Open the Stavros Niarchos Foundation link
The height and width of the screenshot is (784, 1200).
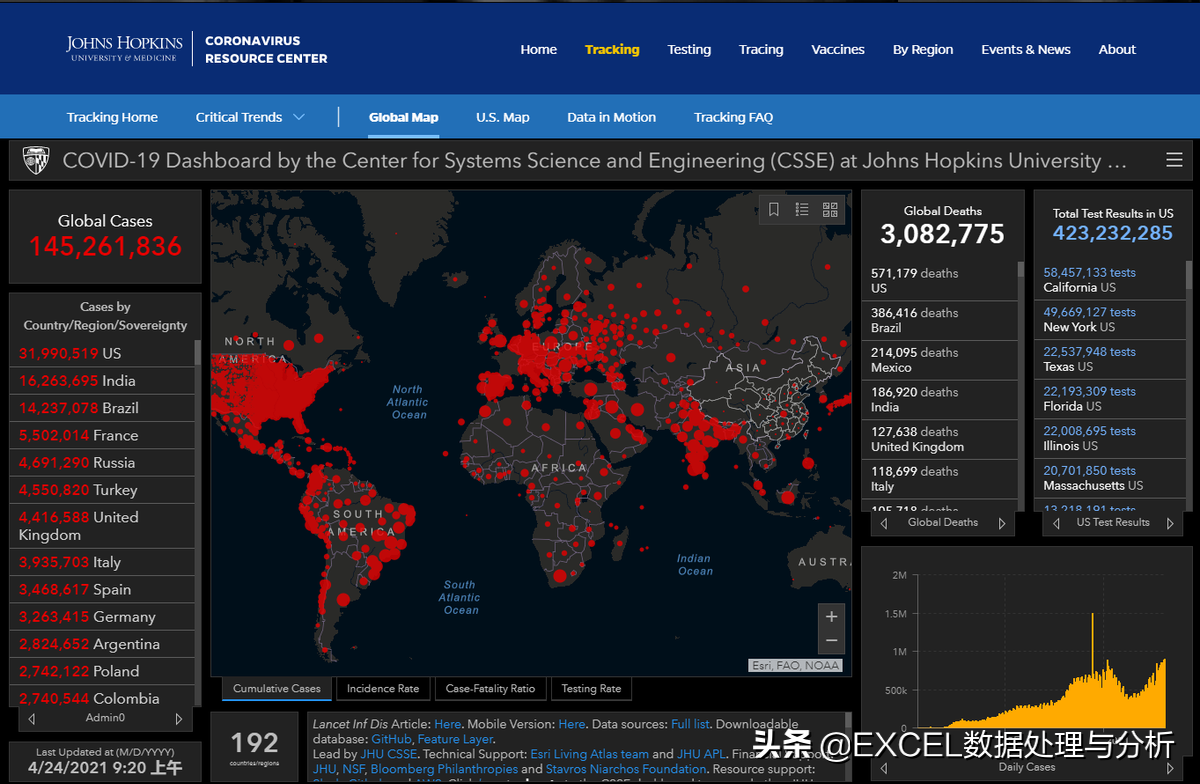(626, 769)
